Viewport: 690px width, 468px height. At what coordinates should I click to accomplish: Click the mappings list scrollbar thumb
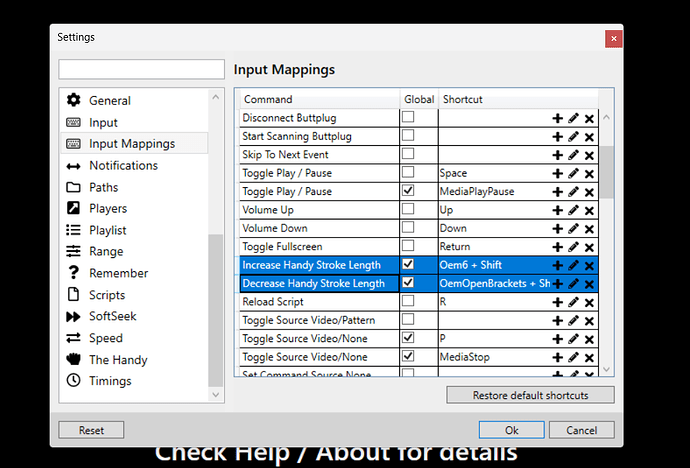tap(606, 172)
